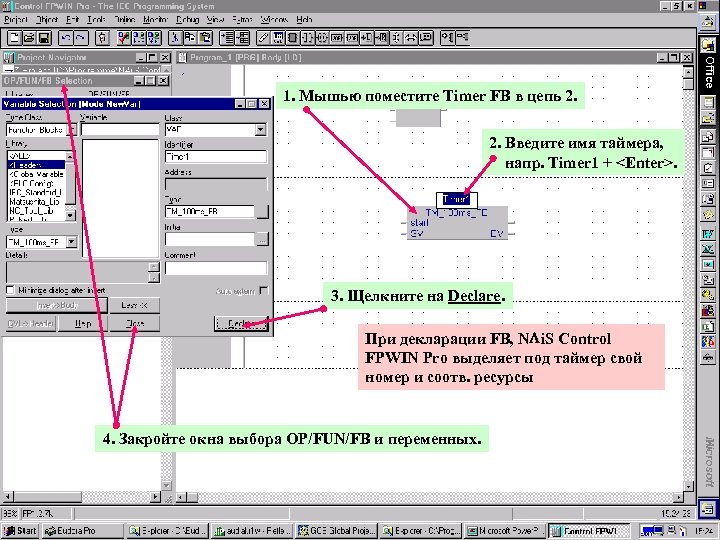Open the Type Class Function Blocks dropdown

point(72,130)
